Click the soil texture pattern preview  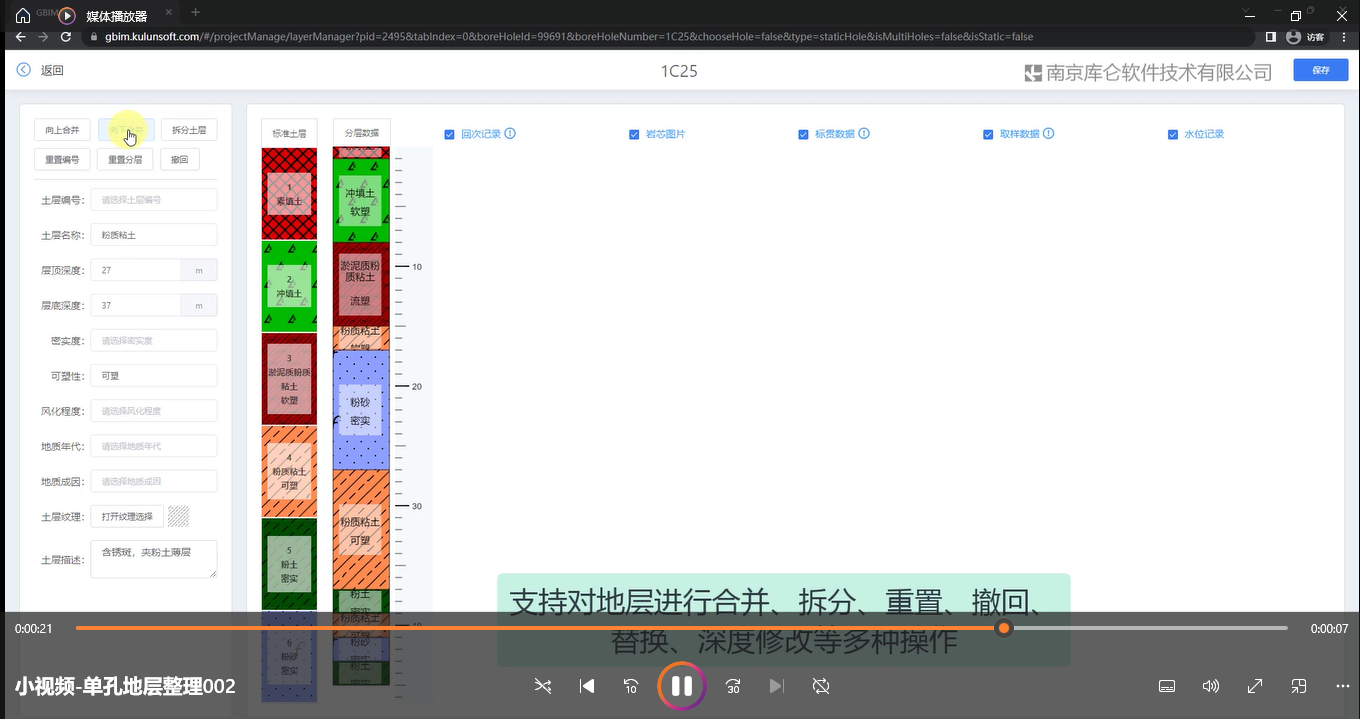pyautogui.click(x=178, y=516)
